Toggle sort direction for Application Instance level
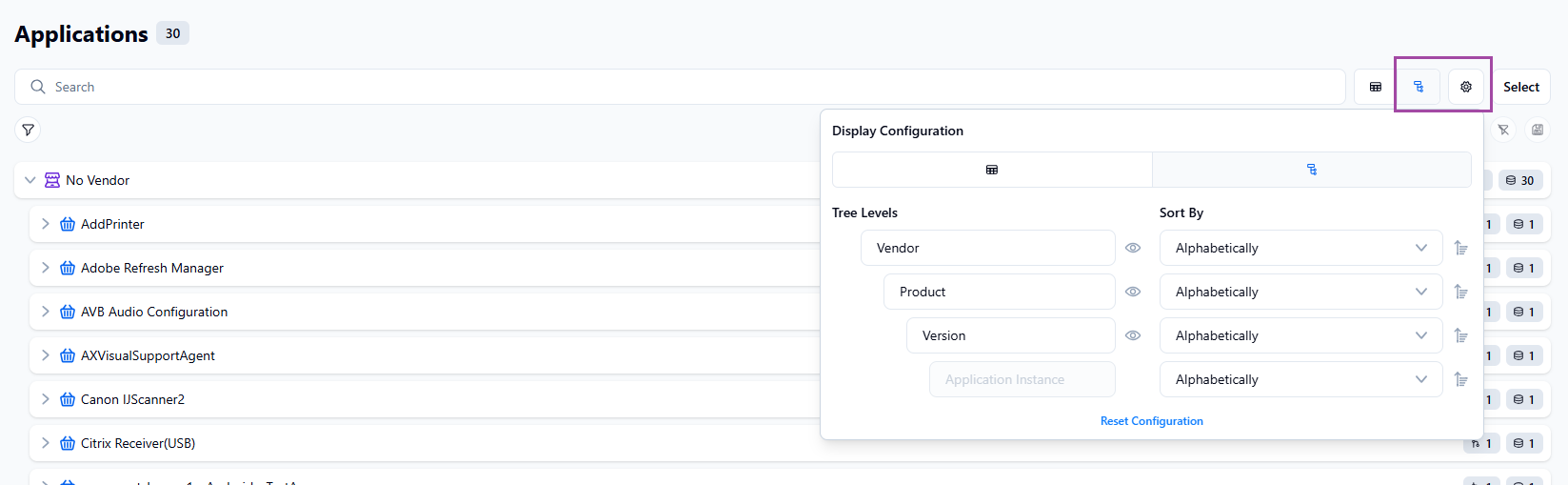 point(1461,379)
